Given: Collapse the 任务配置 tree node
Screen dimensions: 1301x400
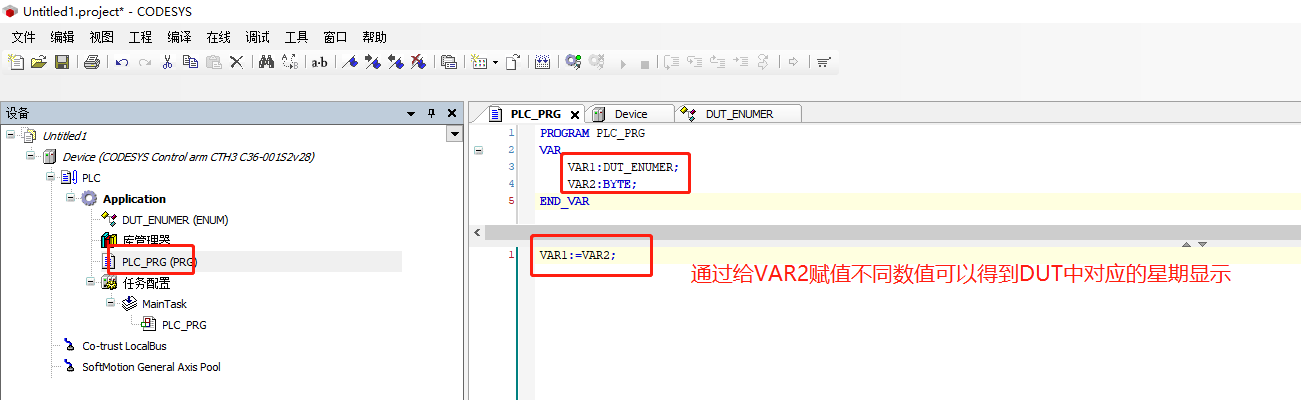Looking at the screenshot, I should (91, 282).
